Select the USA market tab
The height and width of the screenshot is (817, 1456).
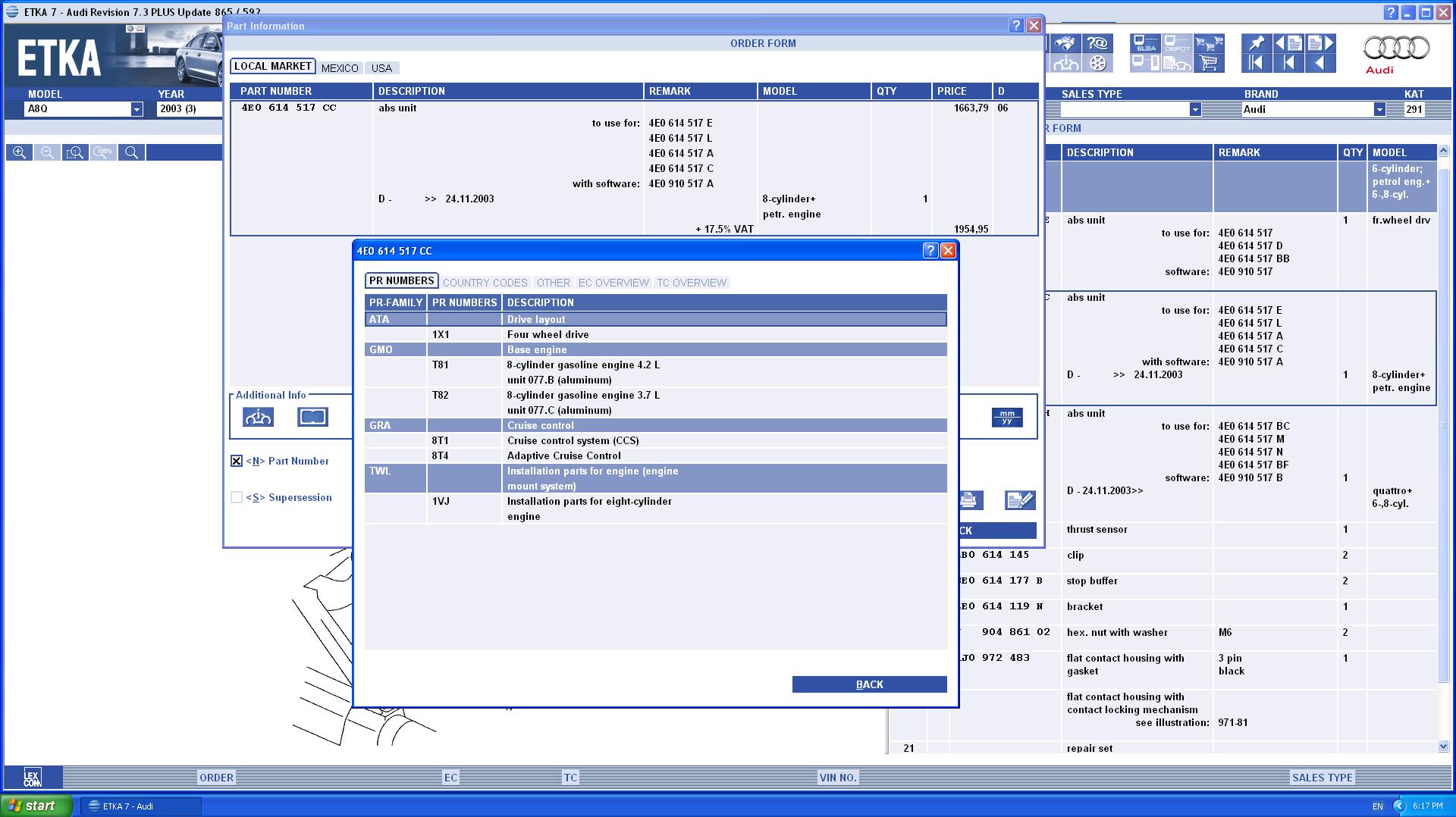[381, 68]
